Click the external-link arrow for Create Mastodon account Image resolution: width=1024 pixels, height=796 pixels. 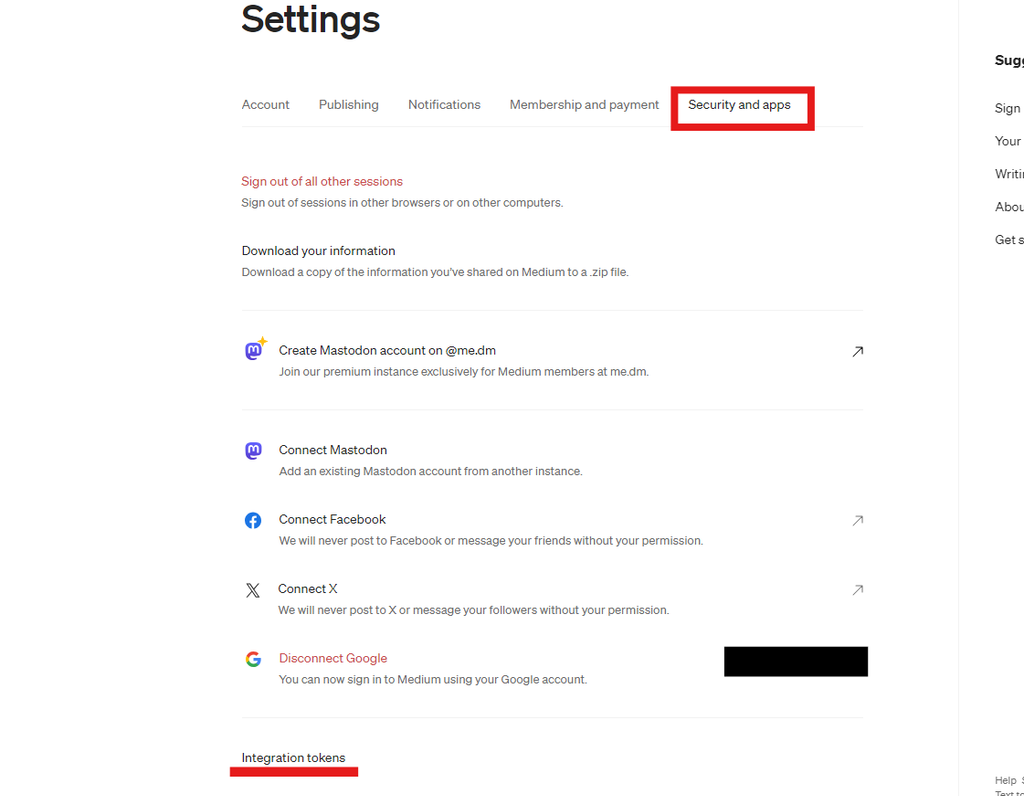(857, 351)
